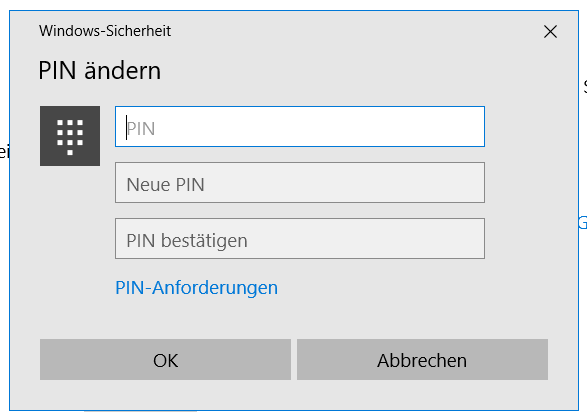Image resolution: width=587 pixels, height=418 pixels.
Task: Click the X icon in the title area
Action: pyautogui.click(x=550, y=32)
